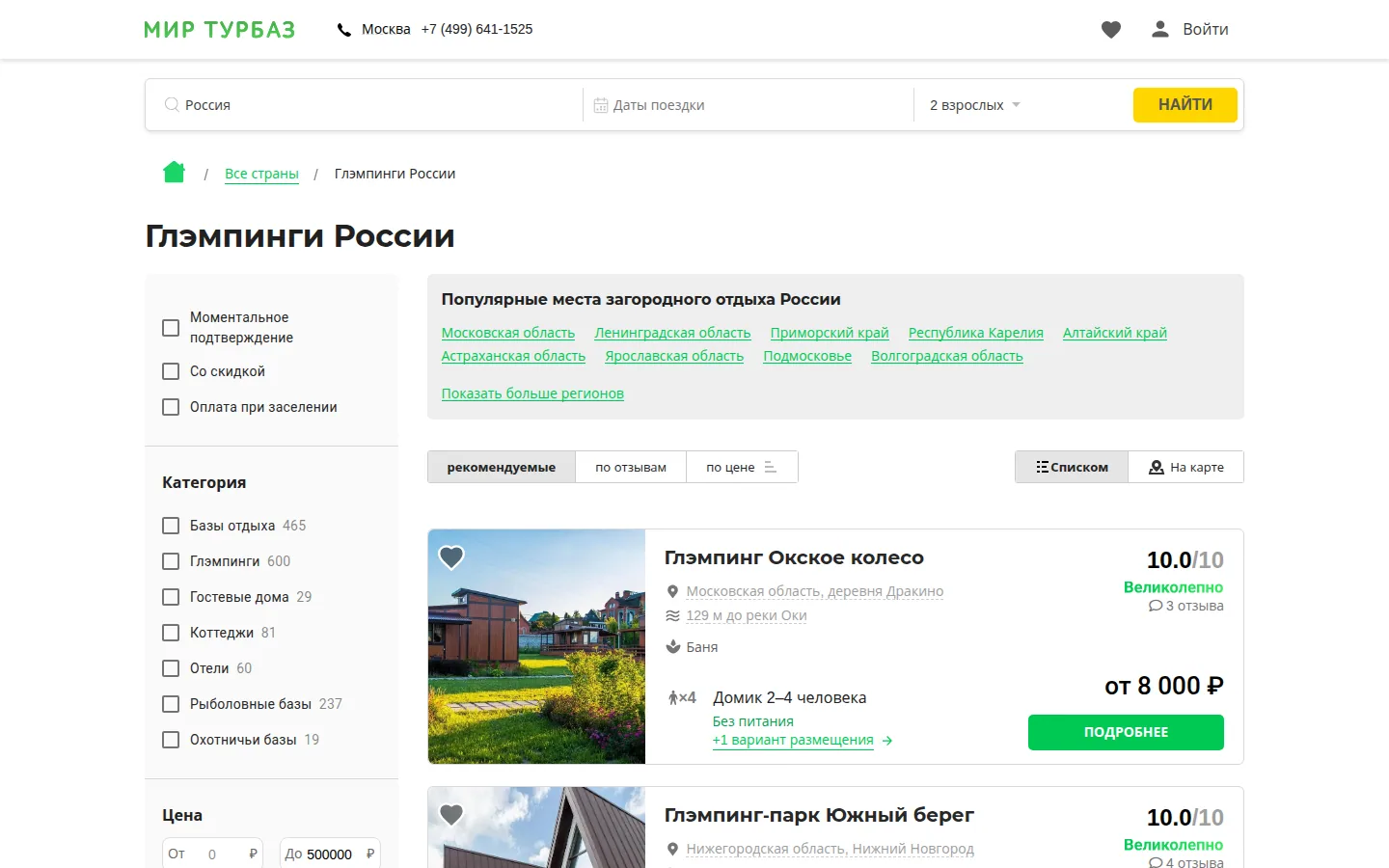Screen dimensions: 1389x868
Task: Toggle the Глэмпинги category checkbox
Action: pos(171,561)
